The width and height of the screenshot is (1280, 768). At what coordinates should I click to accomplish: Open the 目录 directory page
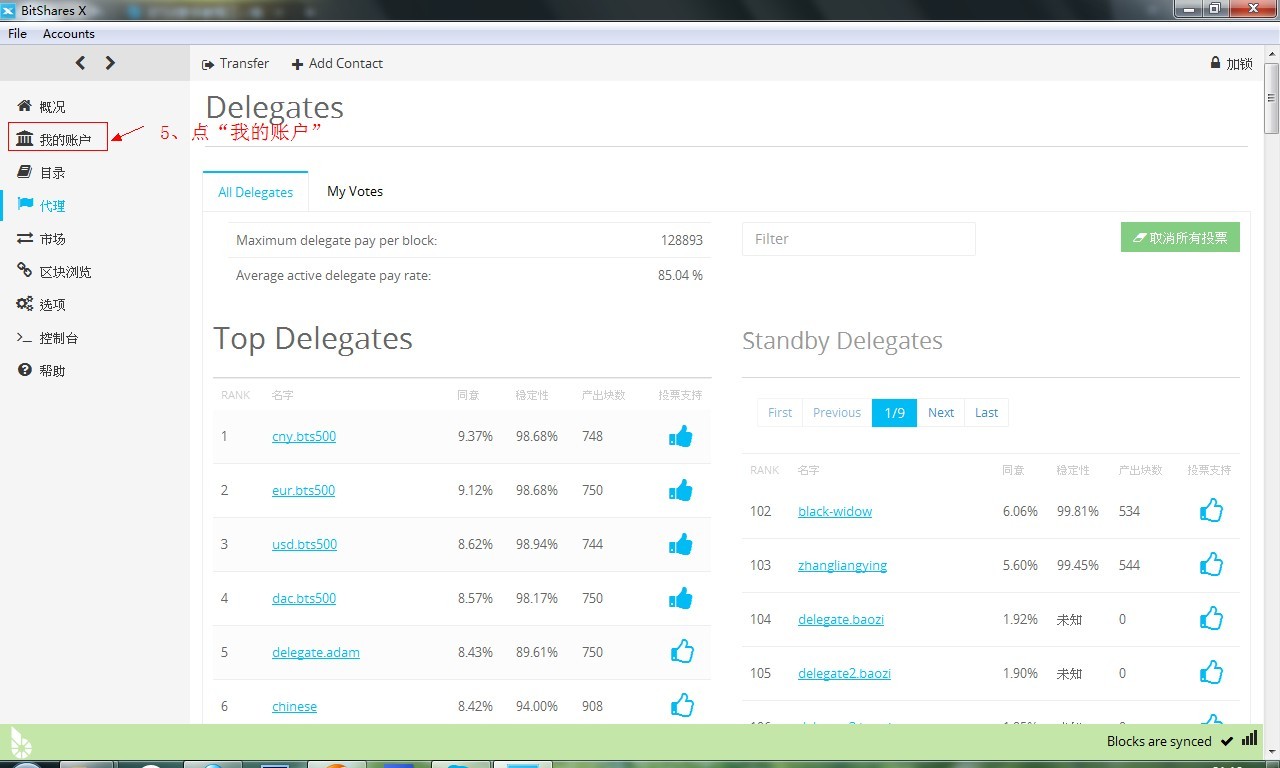tap(42, 172)
